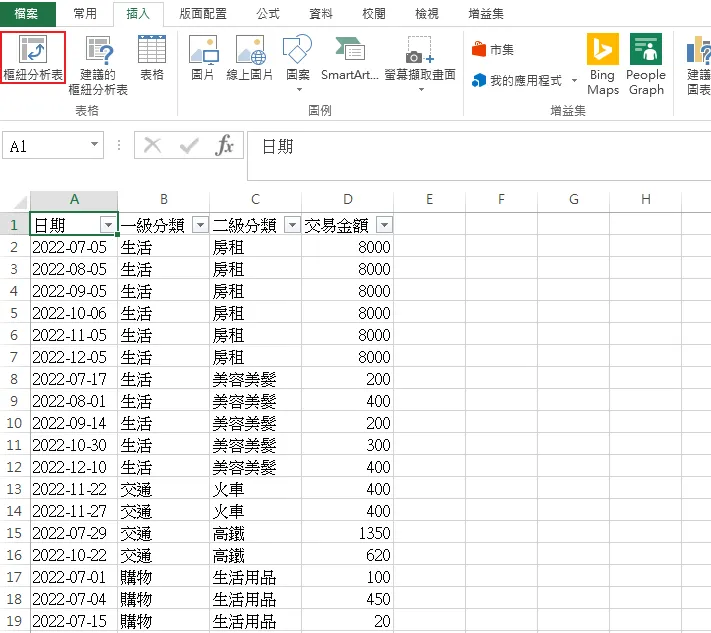Confirm entry with checkmark icon
Image resolution: width=711 pixels, height=633 pixels.
click(189, 146)
